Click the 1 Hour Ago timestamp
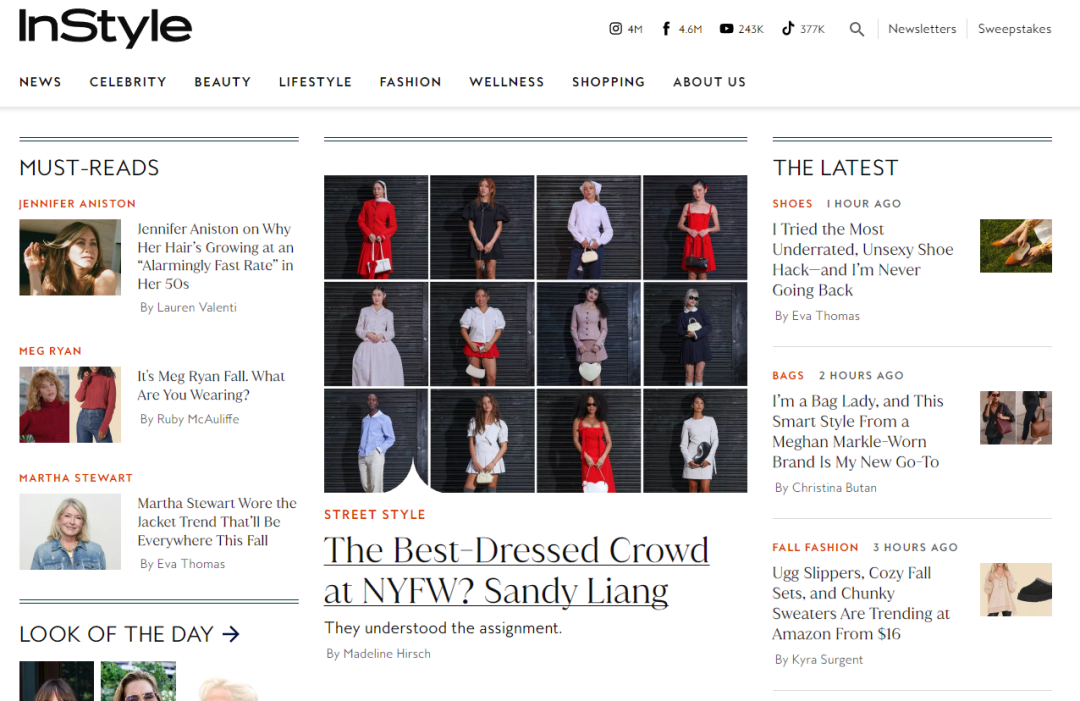The image size is (1080, 701). pyautogui.click(x=864, y=204)
